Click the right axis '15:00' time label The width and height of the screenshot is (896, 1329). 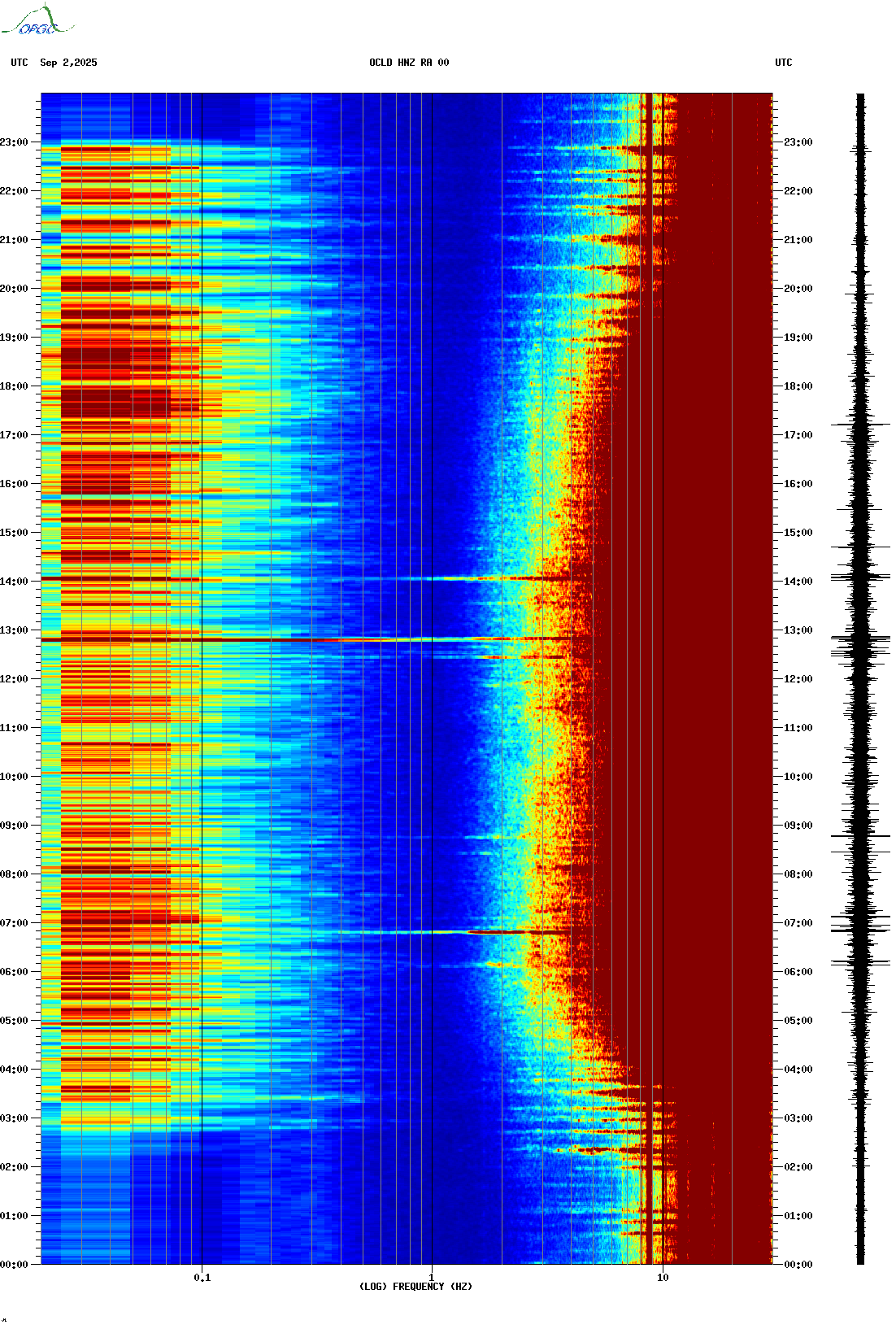[798, 533]
